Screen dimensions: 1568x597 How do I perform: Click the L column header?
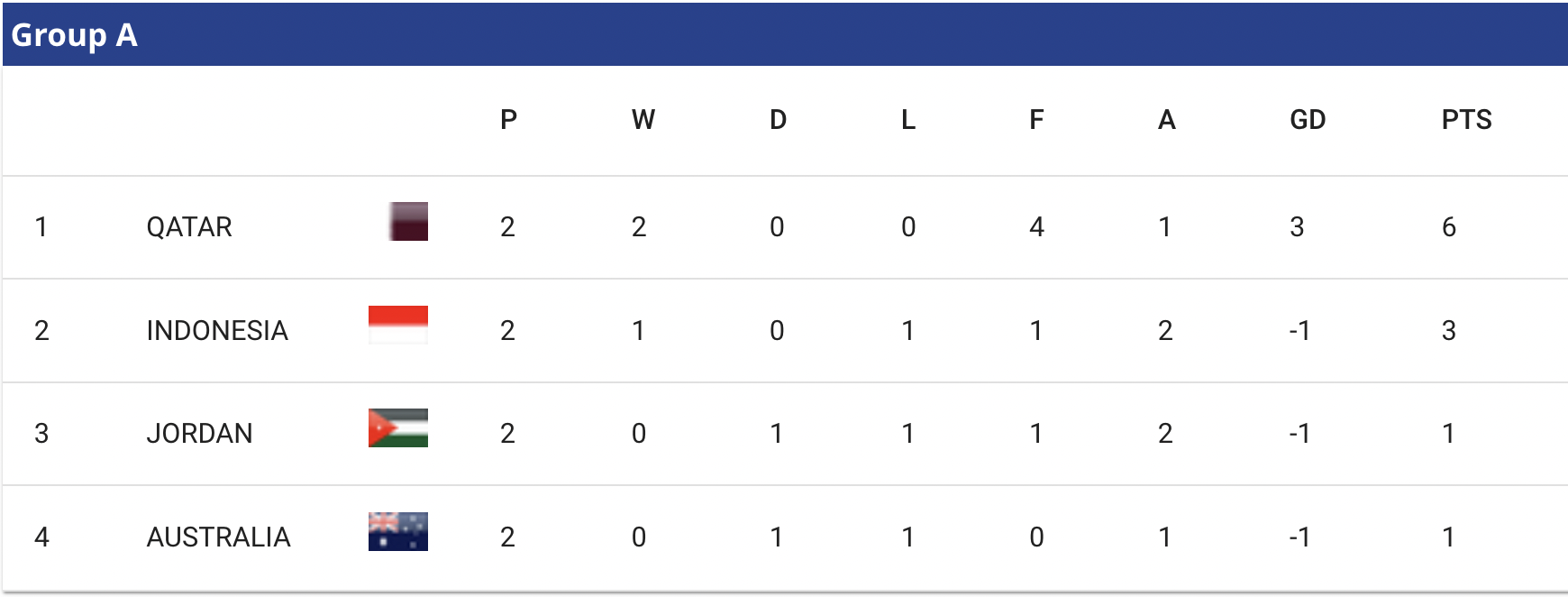point(908,120)
